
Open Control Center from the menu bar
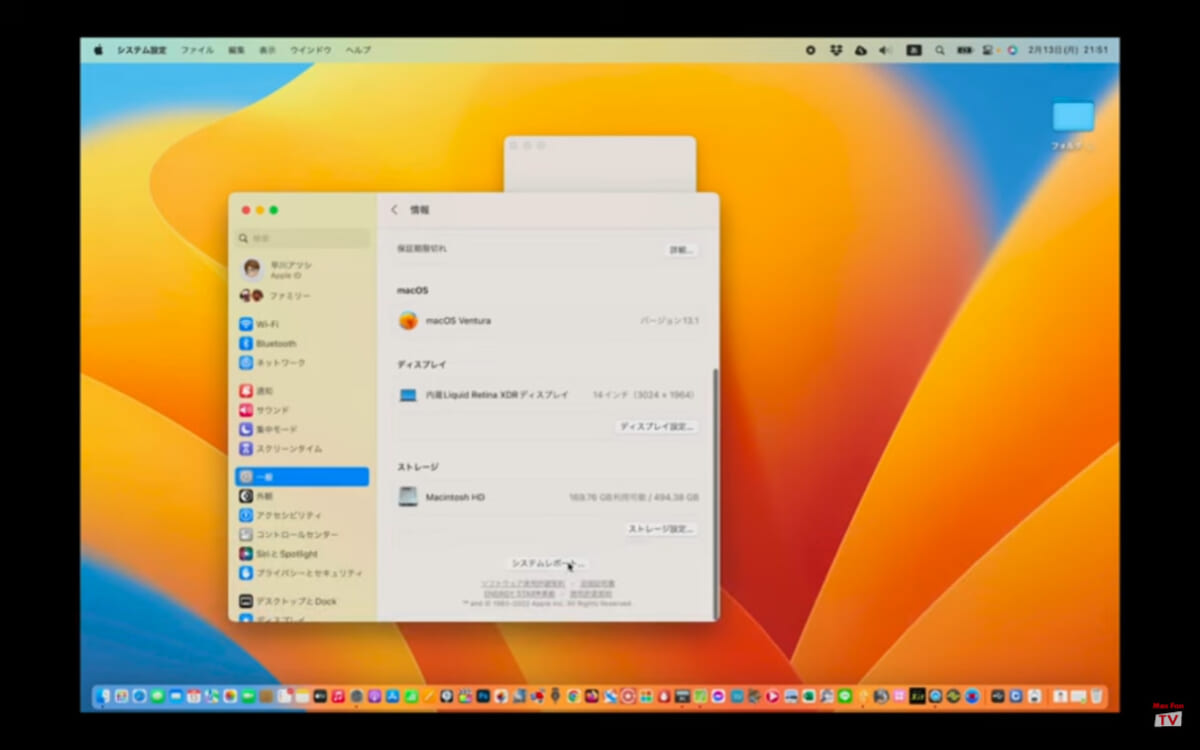coord(988,50)
